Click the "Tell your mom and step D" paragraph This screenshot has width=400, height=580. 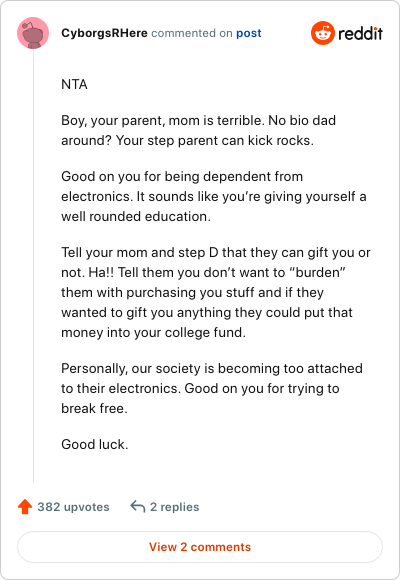(216, 292)
